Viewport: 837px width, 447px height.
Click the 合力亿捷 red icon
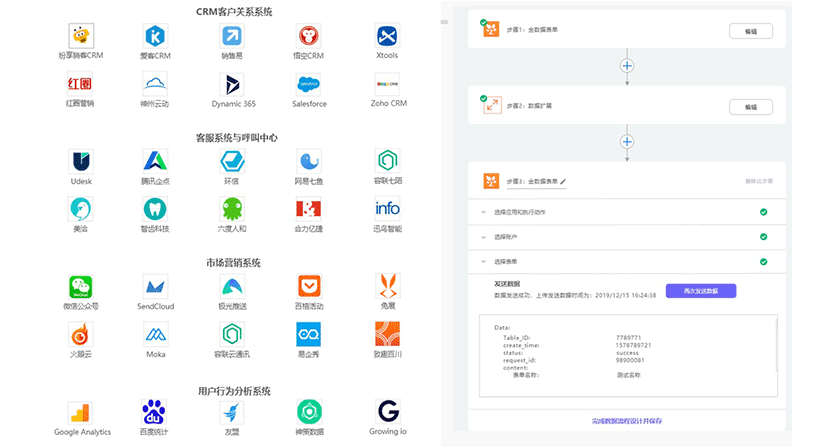pyautogui.click(x=309, y=209)
